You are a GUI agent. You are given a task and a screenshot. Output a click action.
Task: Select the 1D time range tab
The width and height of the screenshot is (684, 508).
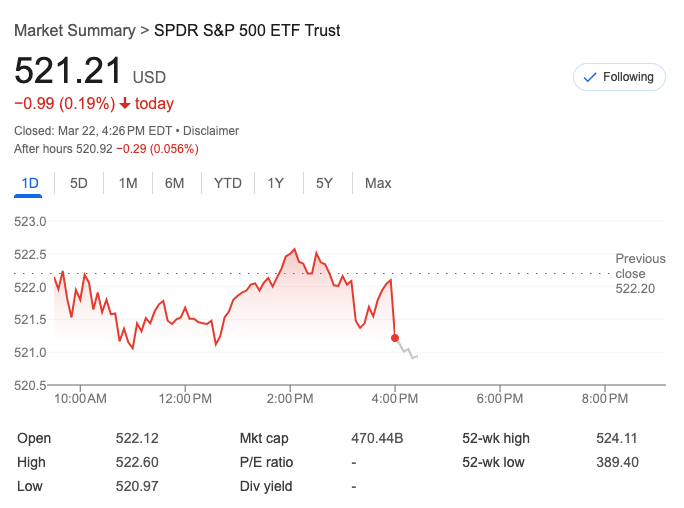pyautogui.click(x=30, y=183)
